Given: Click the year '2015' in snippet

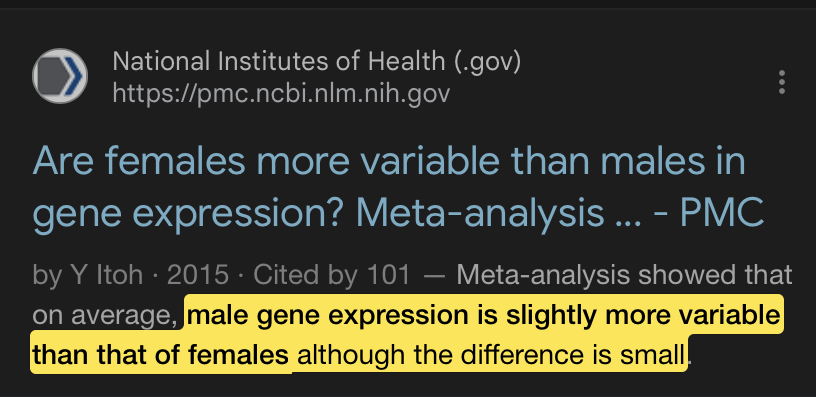Looking at the screenshot, I should coord(198,275).
